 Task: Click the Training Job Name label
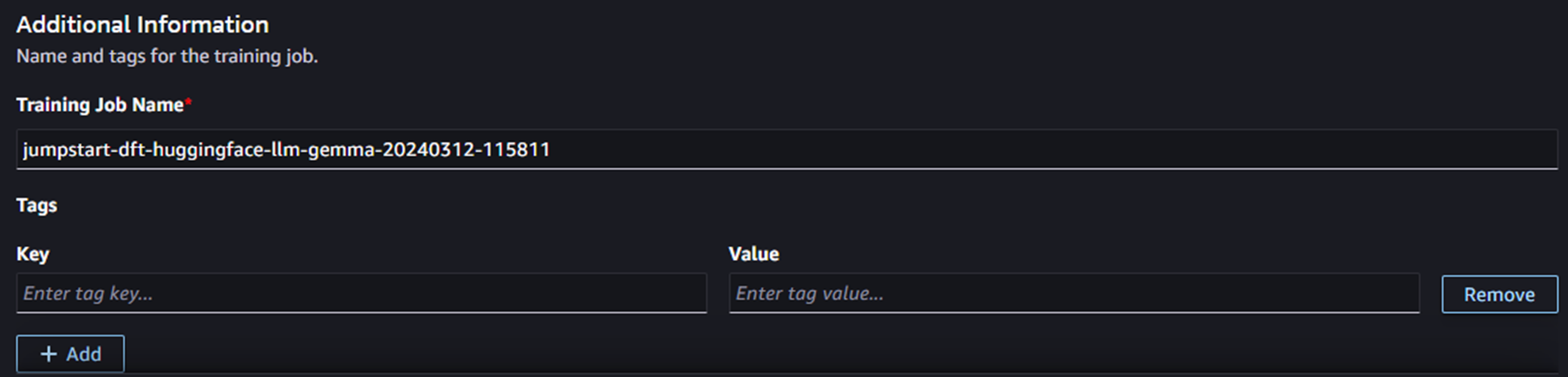point(100,105)
